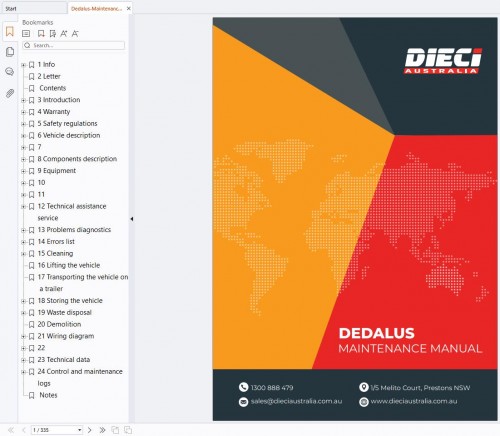Open 24 Control and maintenance logs bookmark

pos(80,377)
